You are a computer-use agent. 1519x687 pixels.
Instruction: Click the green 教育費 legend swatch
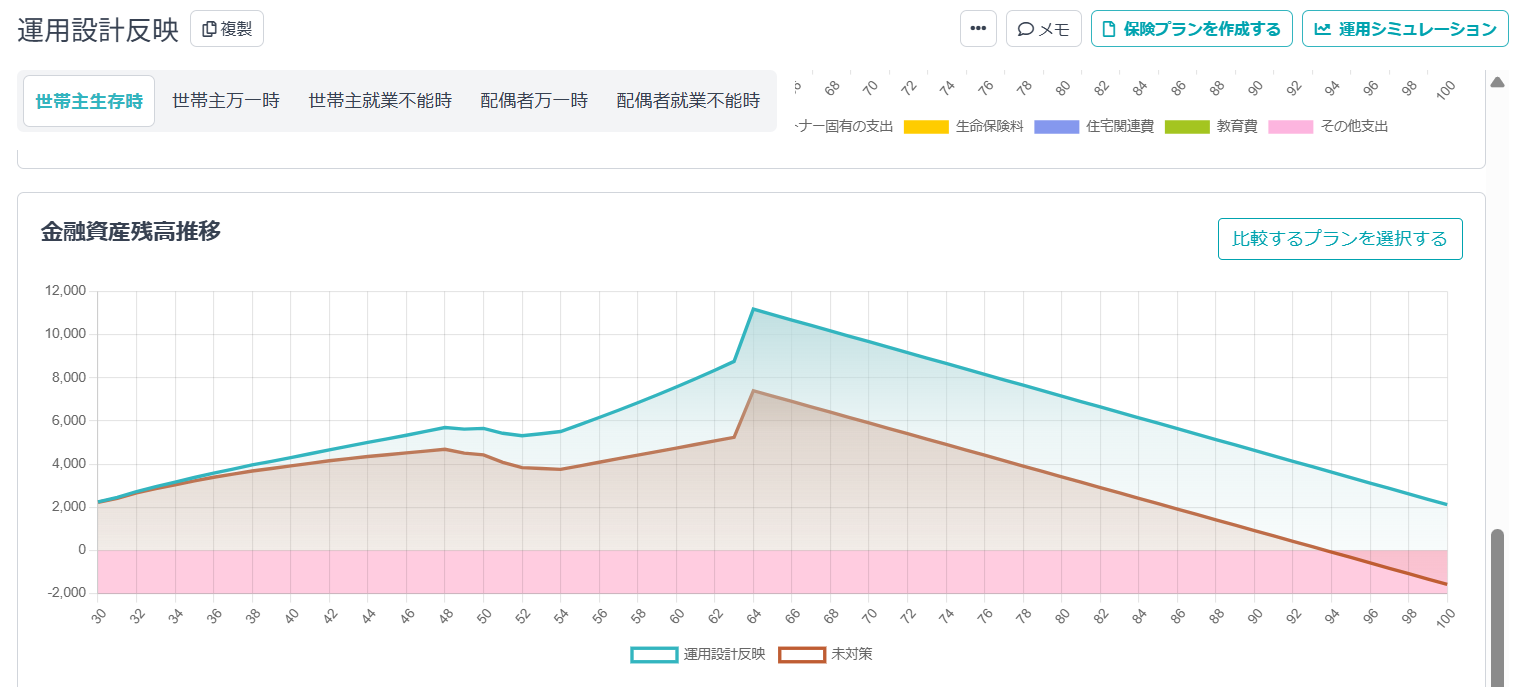tap(1186, 127)
